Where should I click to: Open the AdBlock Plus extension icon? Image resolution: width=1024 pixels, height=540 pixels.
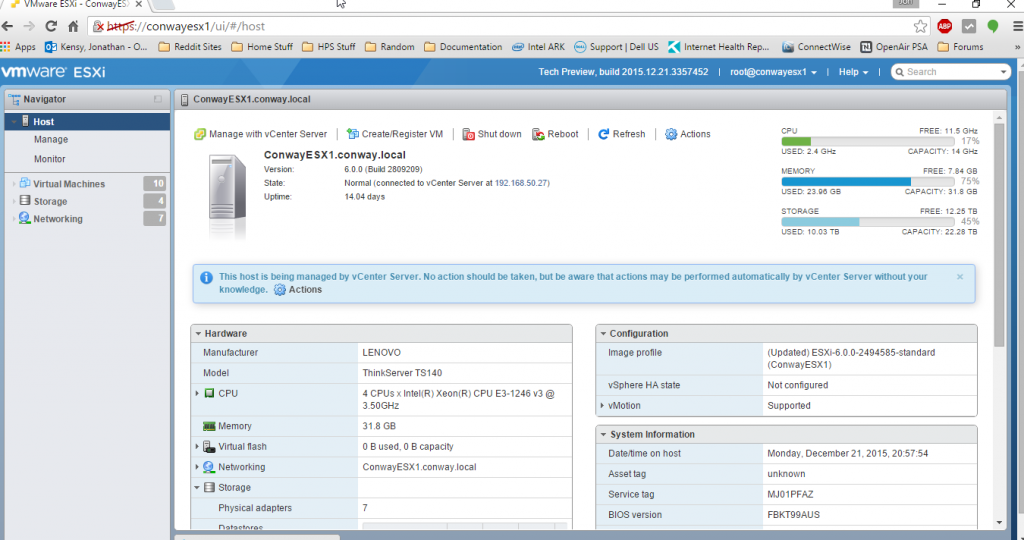point(944,26)
